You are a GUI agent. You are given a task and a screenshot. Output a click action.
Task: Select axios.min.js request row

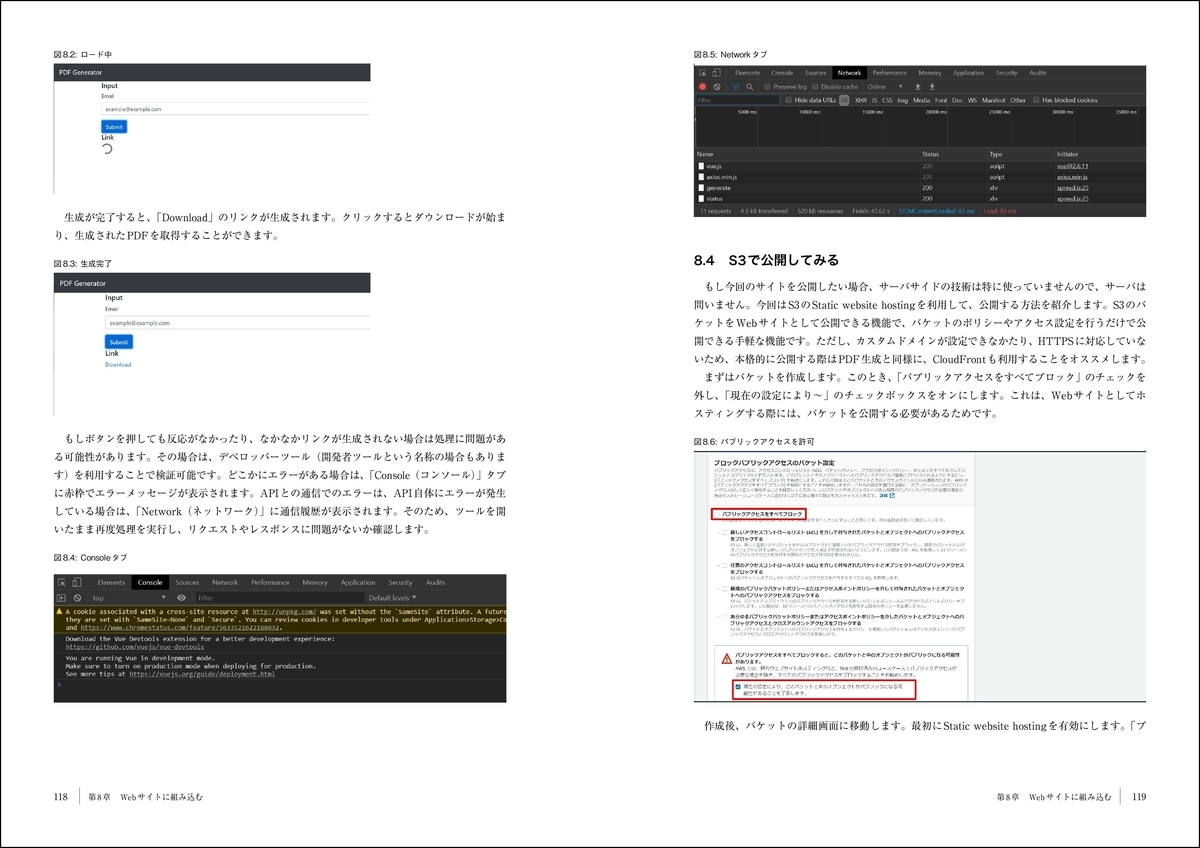[920, 176]
